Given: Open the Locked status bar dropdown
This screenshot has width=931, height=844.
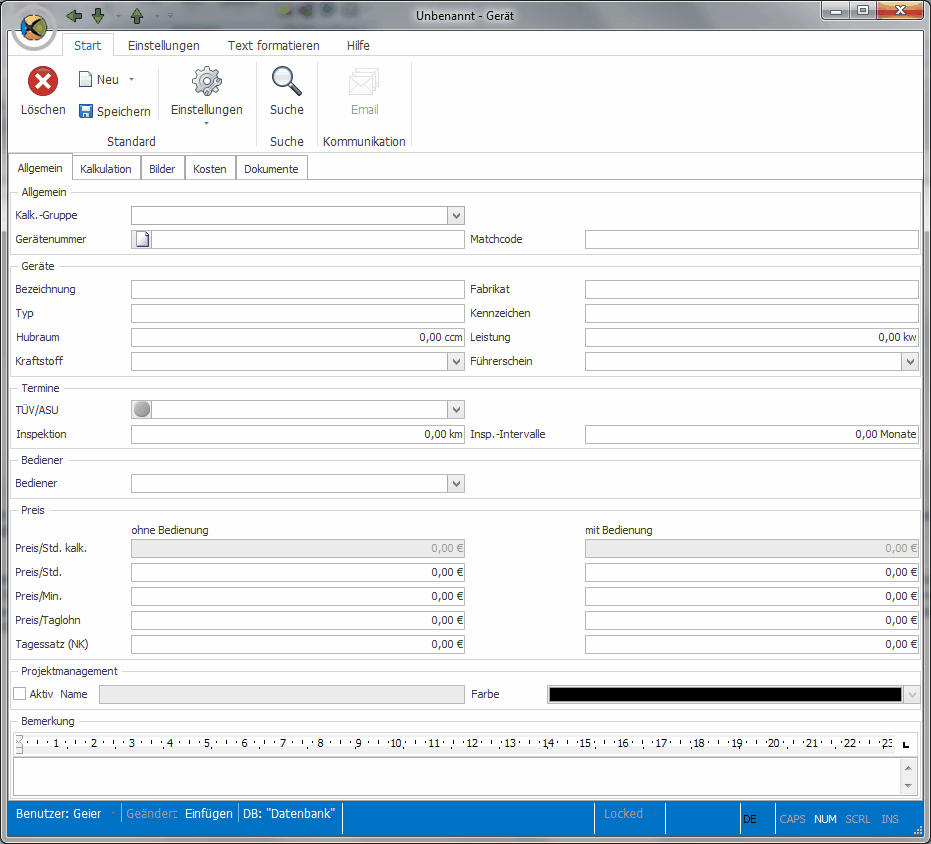Looking at the screenshot, I should pyautogui.click(x=656, y=814).
